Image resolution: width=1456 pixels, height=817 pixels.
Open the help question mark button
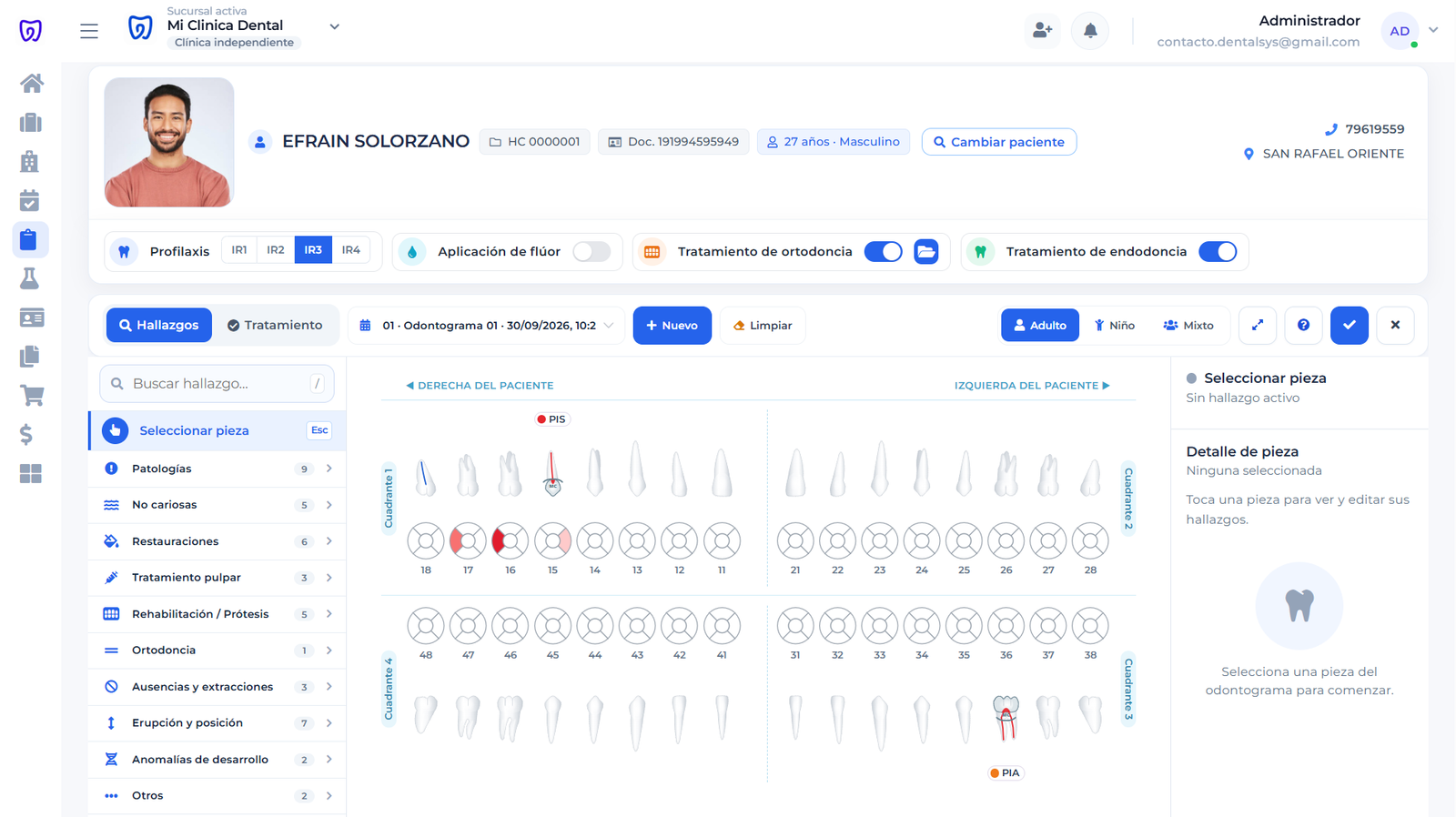tap(1303, 325)
